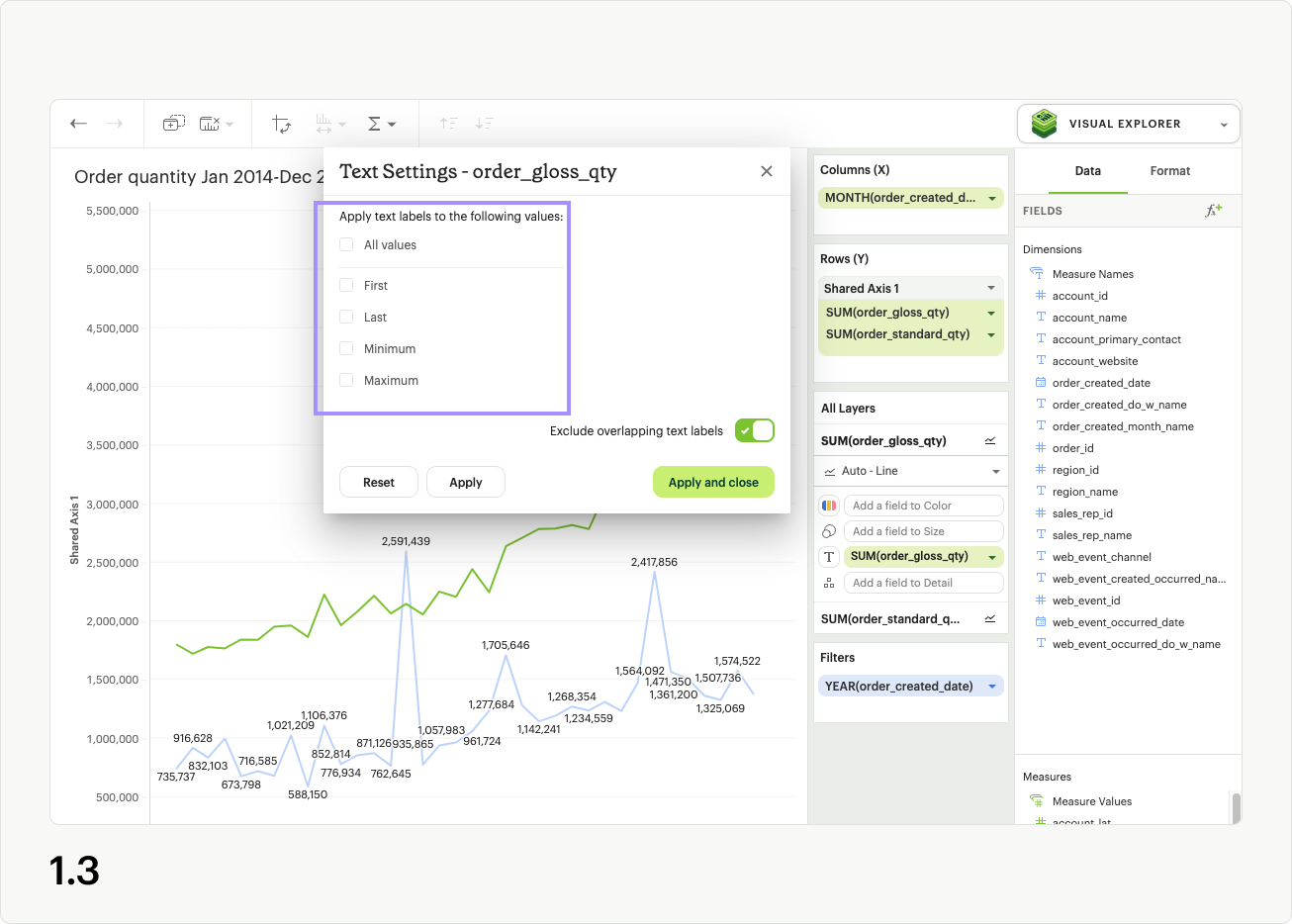Image resolution: width=1292 pixels, height=924 pixels.
Task: Switch to the Data tab
Action: coord(1088,171)
